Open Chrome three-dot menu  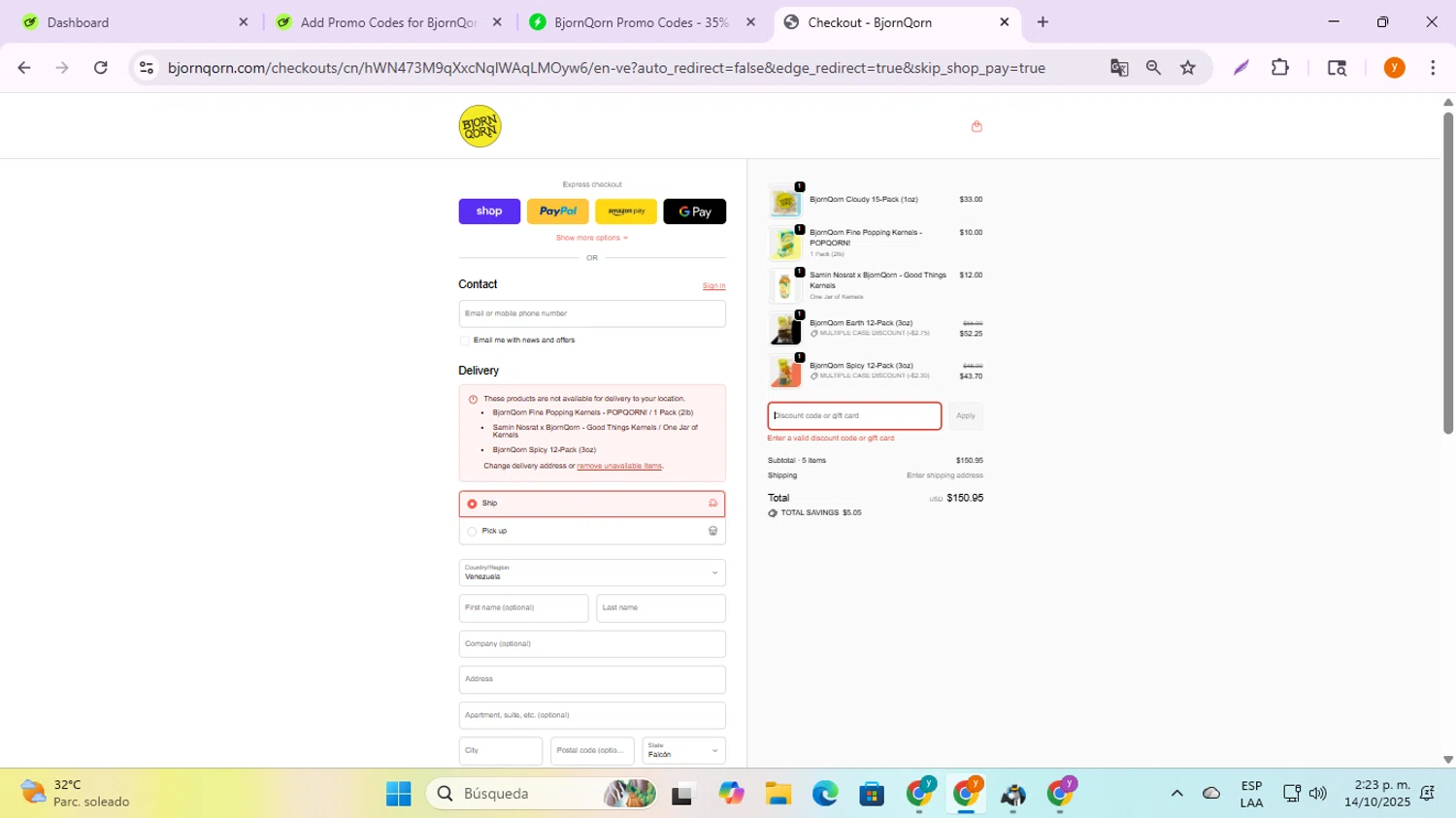(x=1433, y=68)
